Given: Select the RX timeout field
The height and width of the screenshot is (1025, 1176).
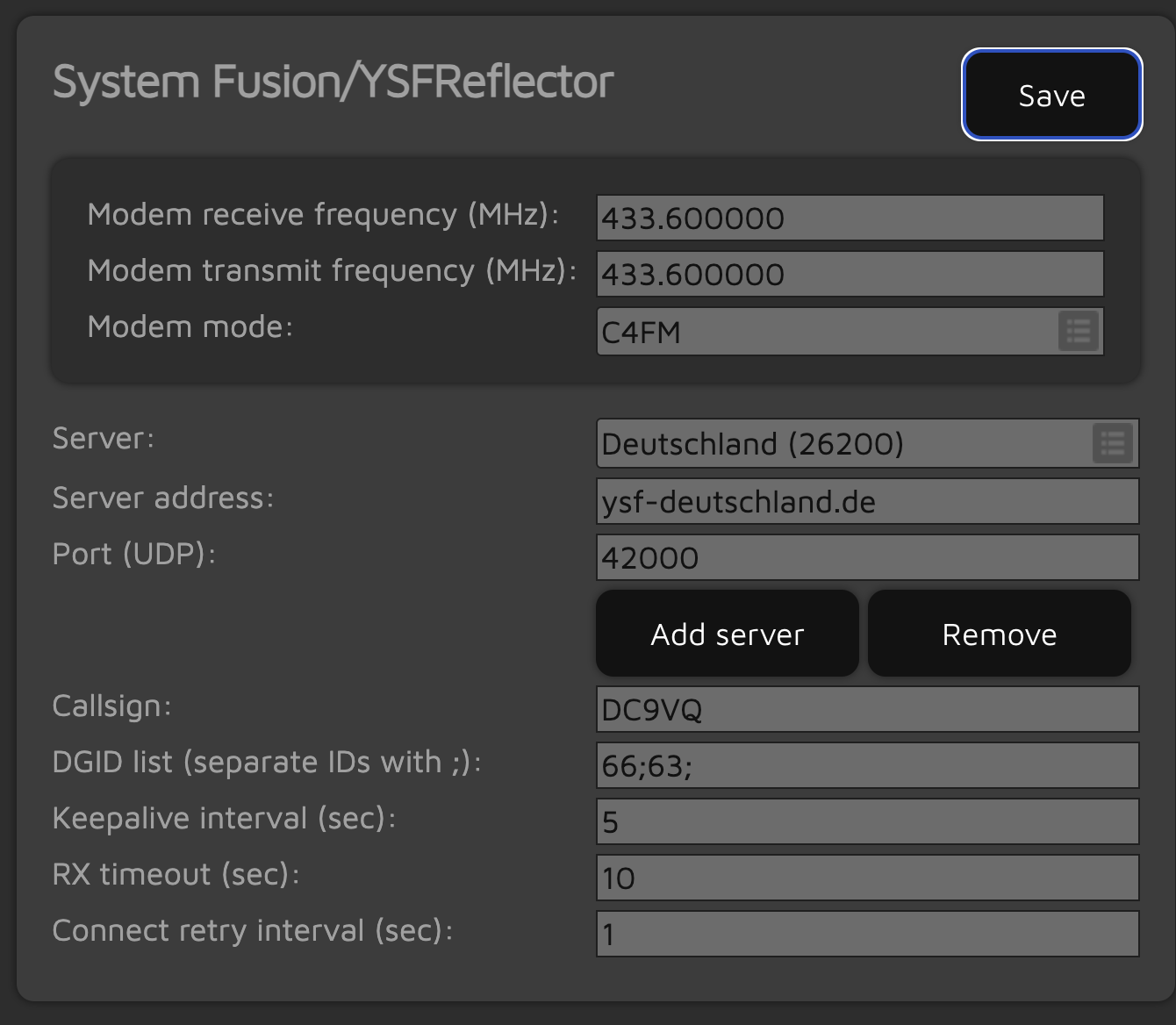Looking at the screenshot, I should (868, 878).
